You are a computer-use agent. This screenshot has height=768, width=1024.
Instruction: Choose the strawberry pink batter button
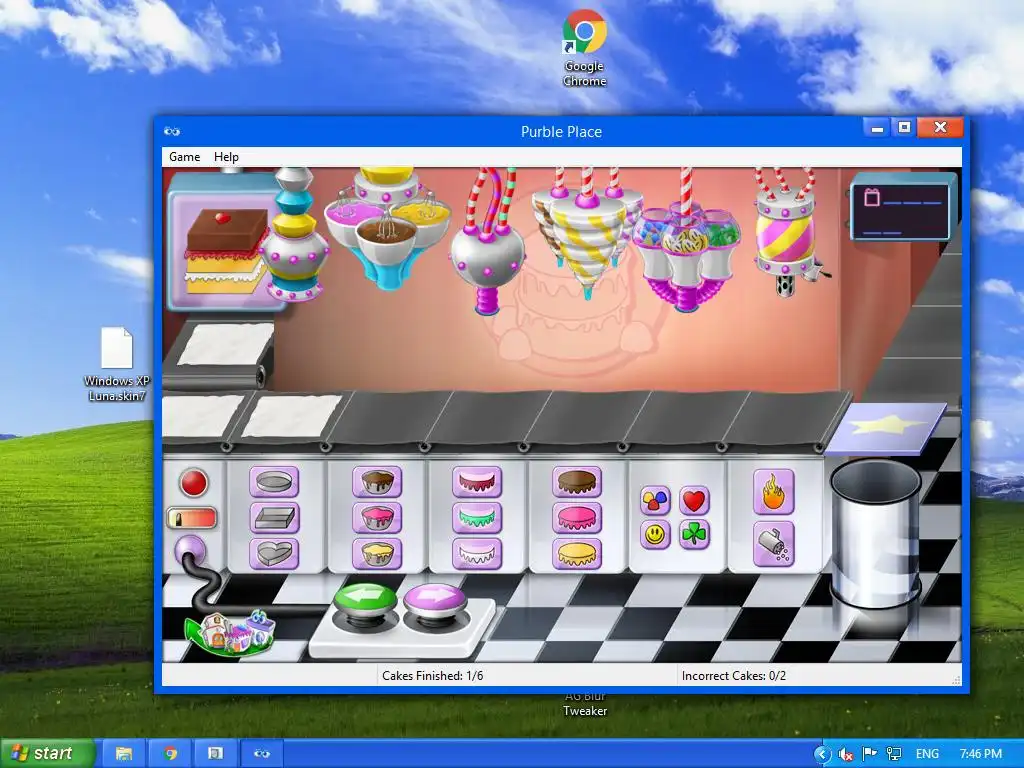[x=377, y=518]
